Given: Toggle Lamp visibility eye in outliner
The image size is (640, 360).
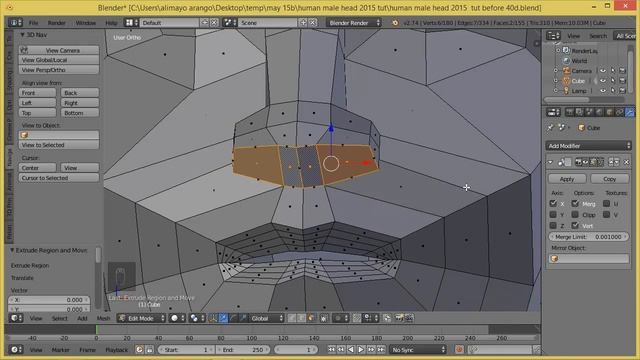Looking at the screenshot, I should 603,91.
